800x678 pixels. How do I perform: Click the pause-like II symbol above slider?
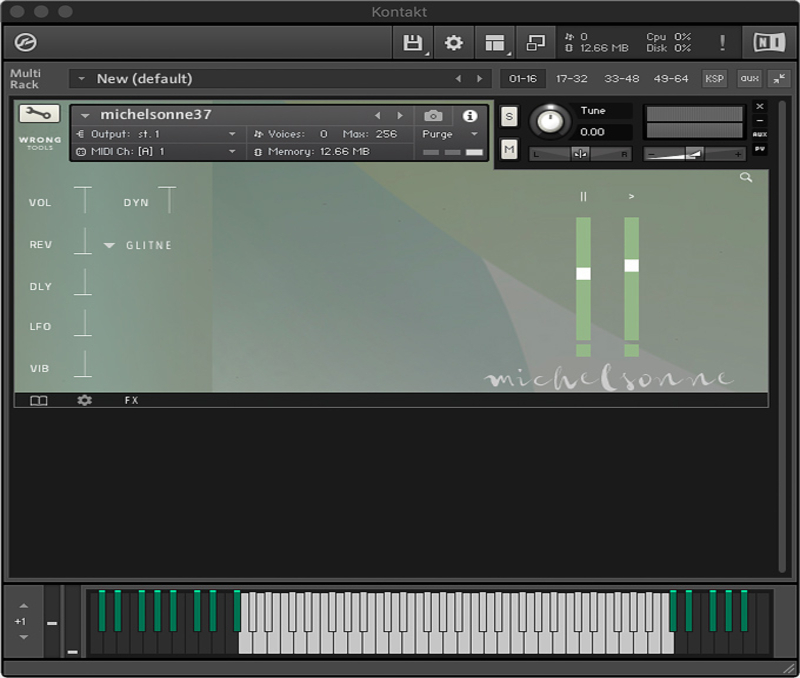tap(583, 196)
